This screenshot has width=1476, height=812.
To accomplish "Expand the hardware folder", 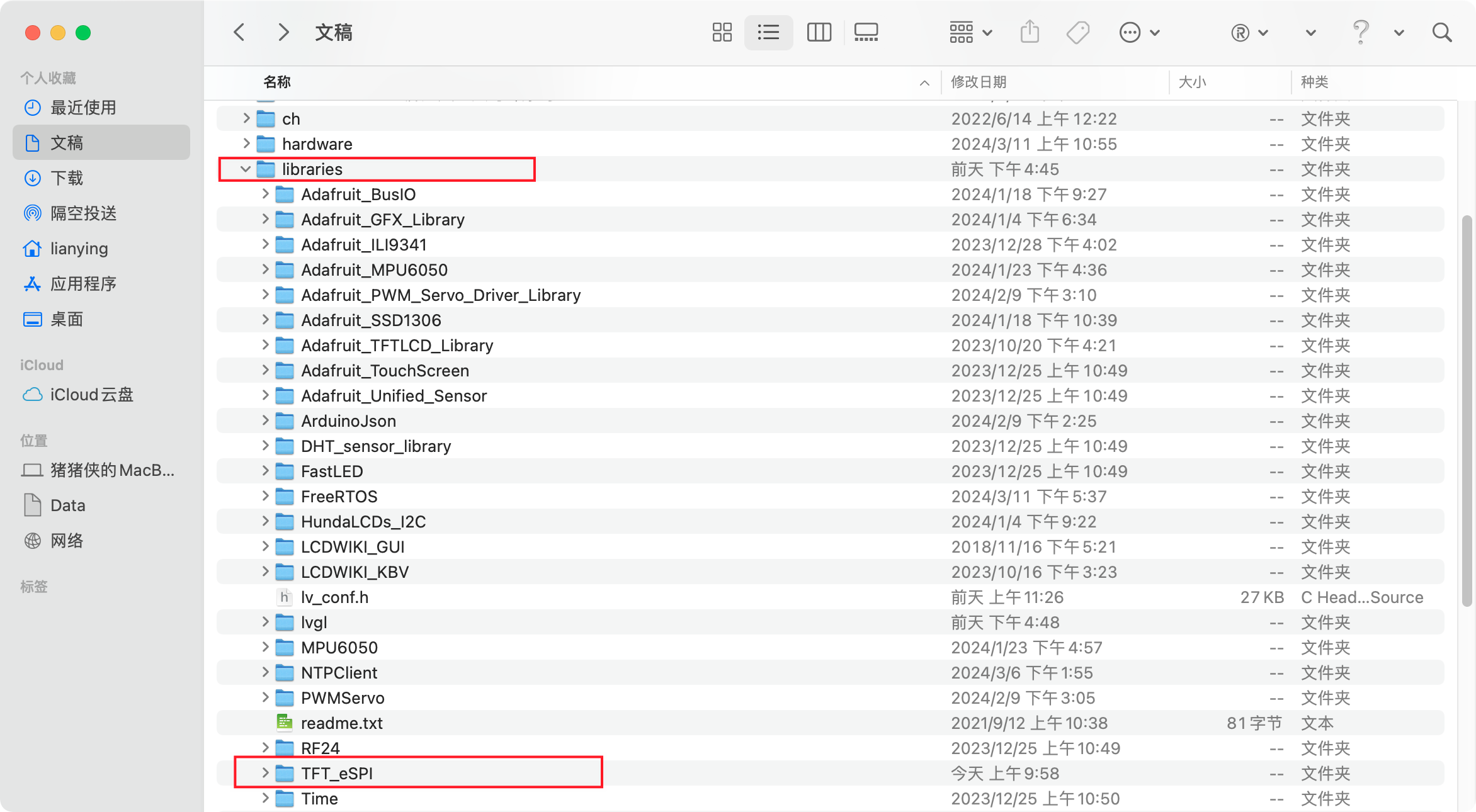I will click(246, 144).
